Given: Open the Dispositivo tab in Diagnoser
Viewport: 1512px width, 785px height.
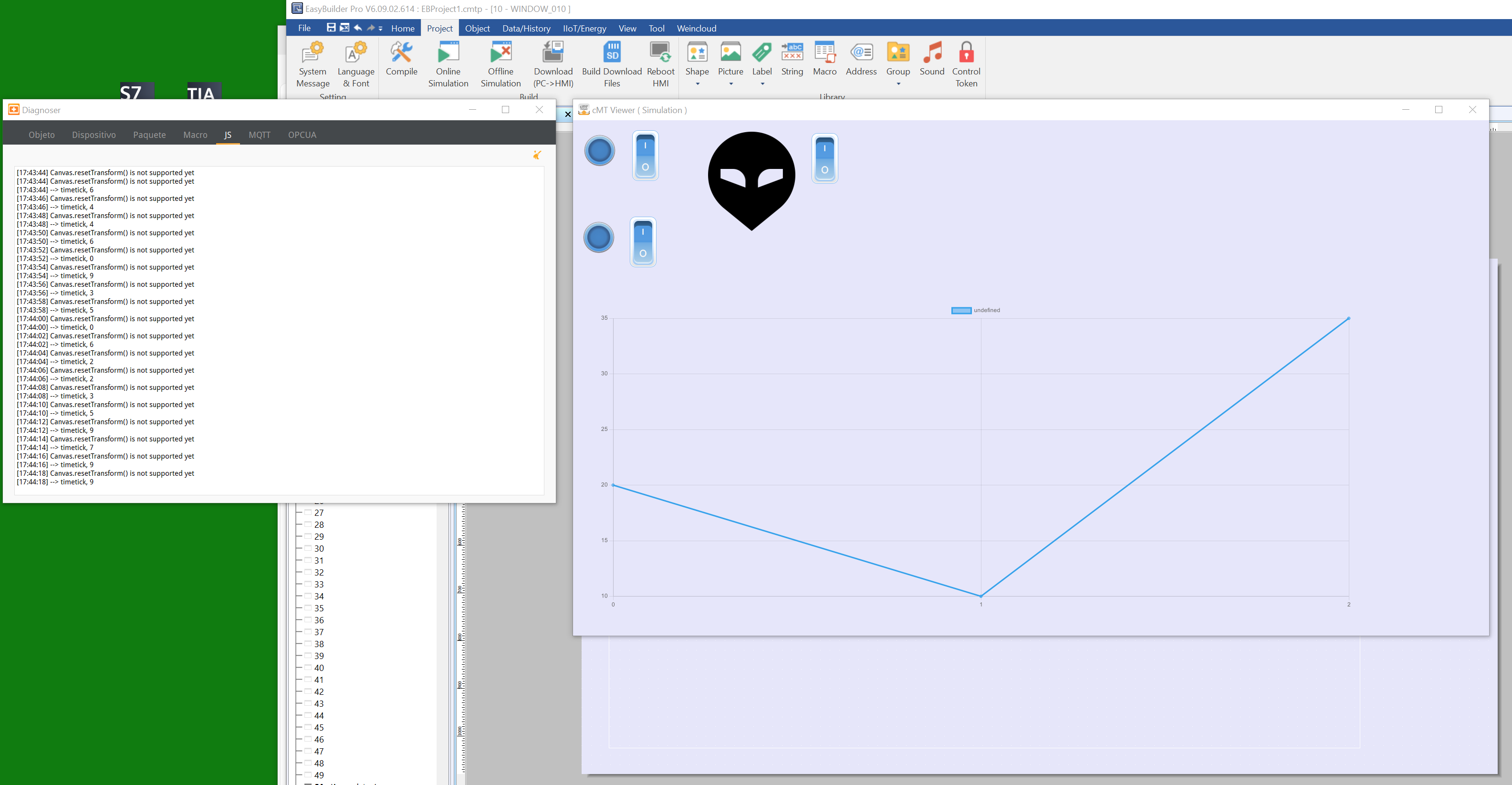Looking at the screenshot, I should click(94, 135).
